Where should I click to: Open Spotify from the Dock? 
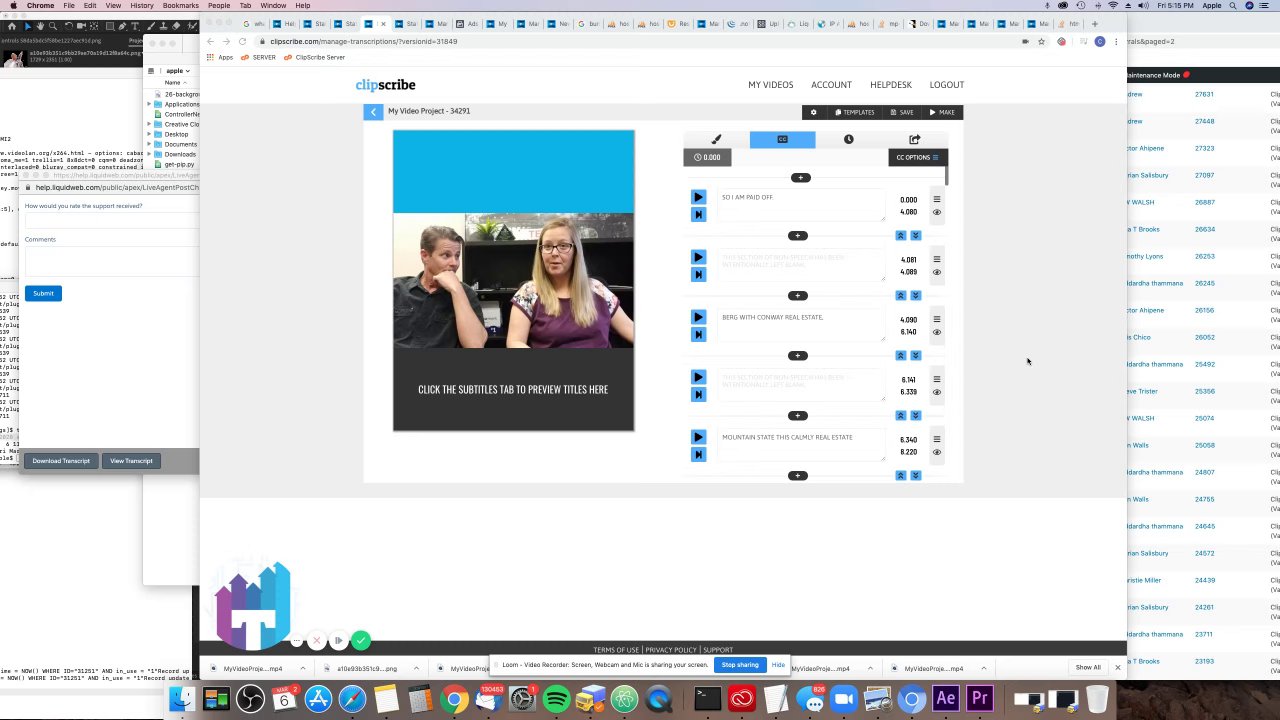click(557, 699)
